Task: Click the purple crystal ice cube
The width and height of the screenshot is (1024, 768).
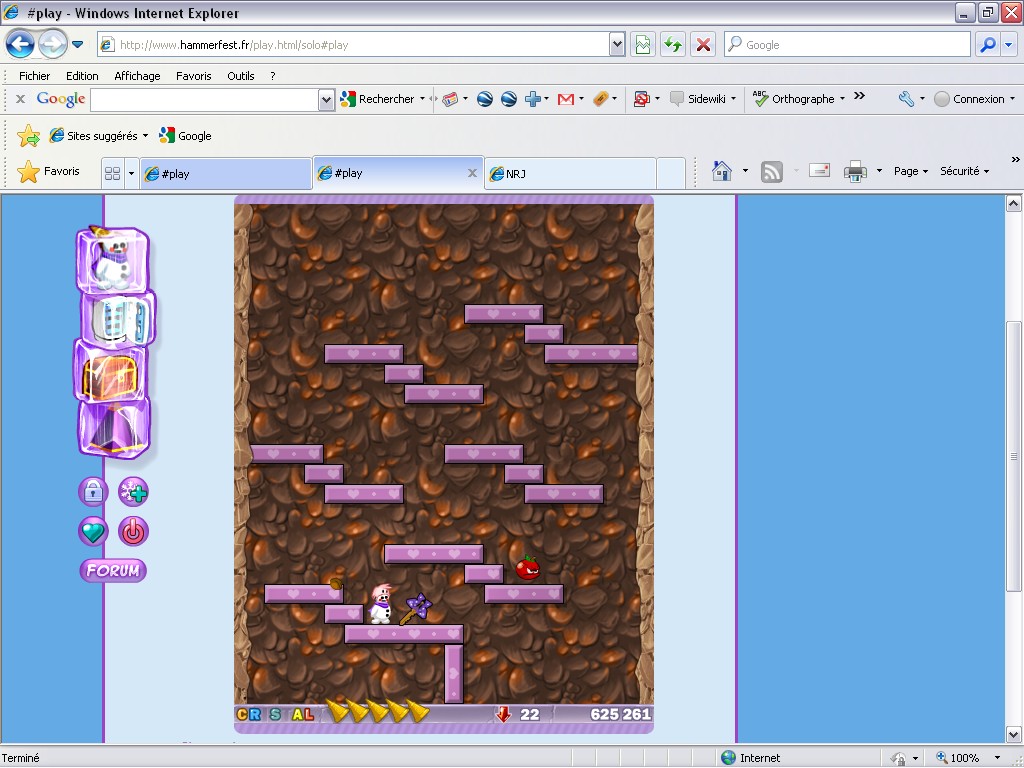Action: 114,427
